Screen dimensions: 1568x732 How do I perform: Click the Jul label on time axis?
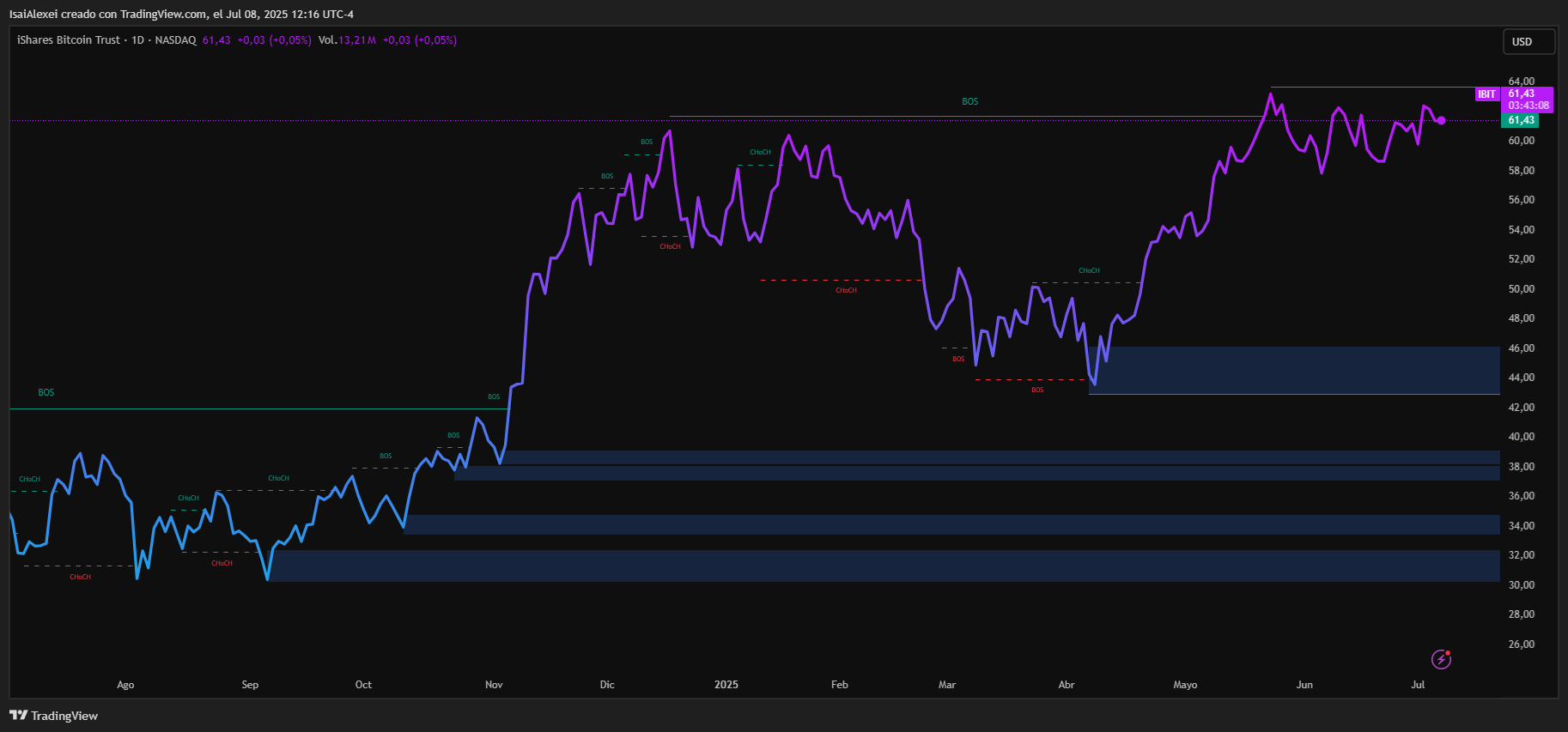click(1418, 685)
